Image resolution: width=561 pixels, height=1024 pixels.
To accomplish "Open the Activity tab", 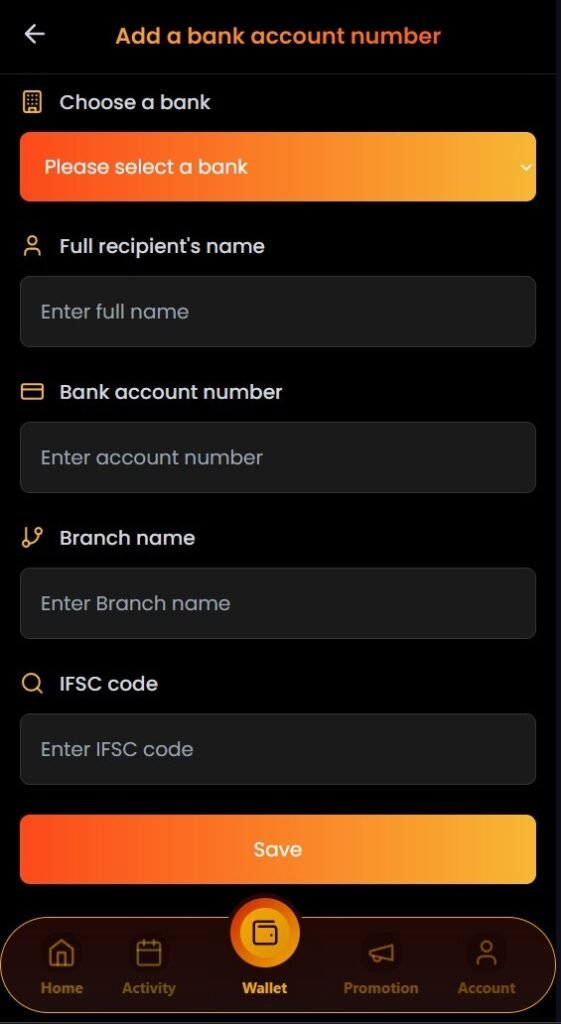I will tap(148, 967).
